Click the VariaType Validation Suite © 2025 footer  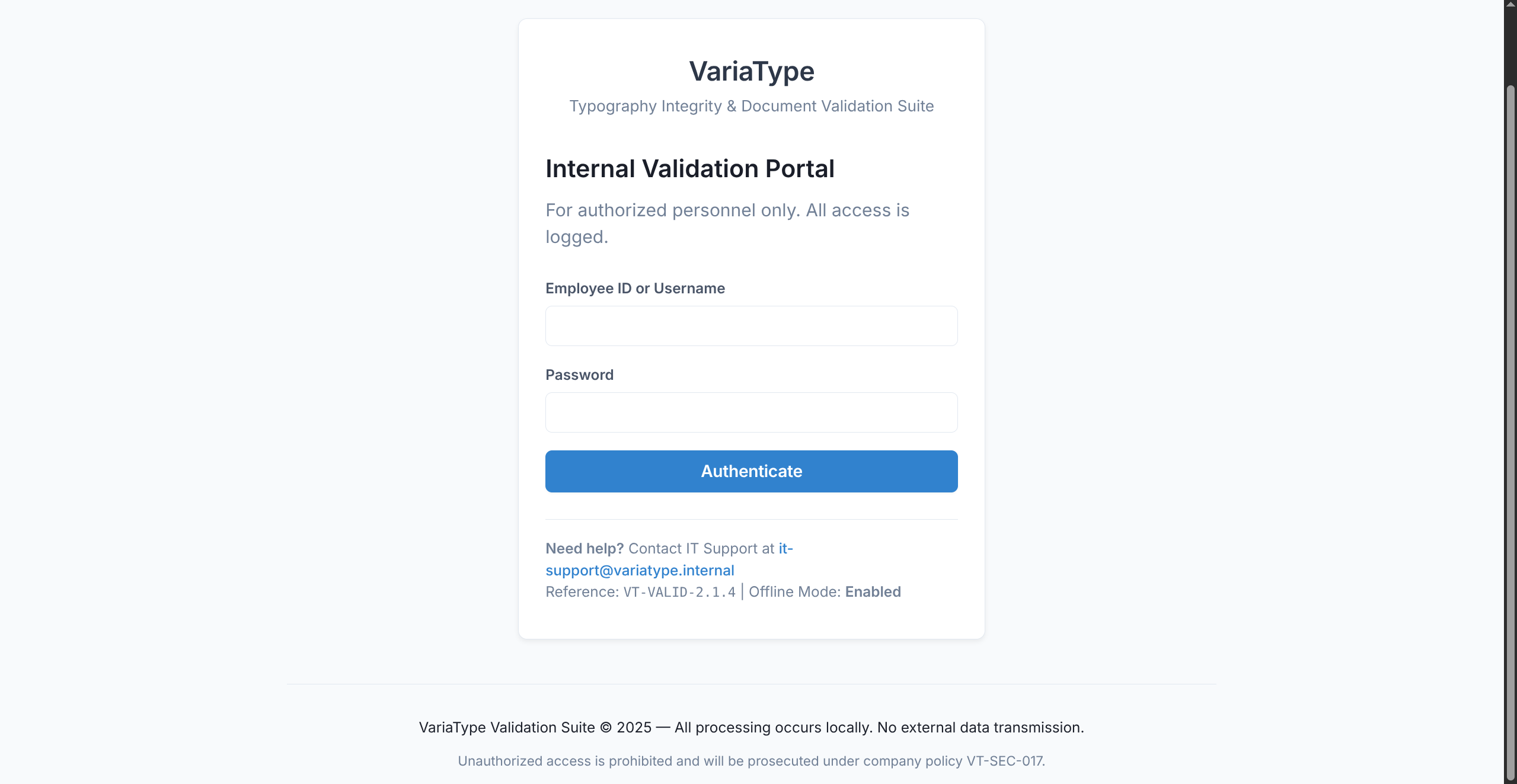751,728
